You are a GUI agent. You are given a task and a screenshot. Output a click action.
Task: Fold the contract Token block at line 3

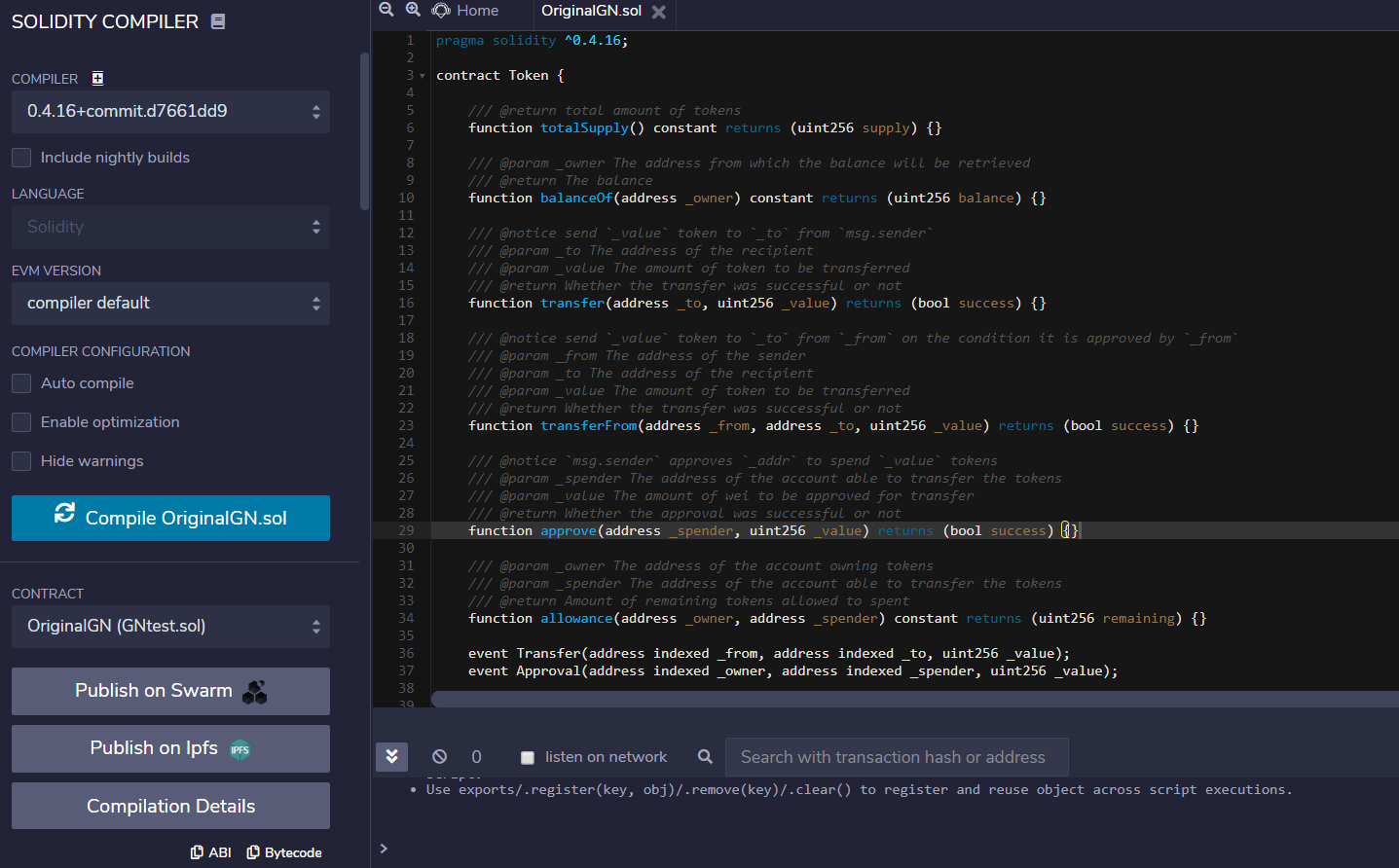click(422, 76)
